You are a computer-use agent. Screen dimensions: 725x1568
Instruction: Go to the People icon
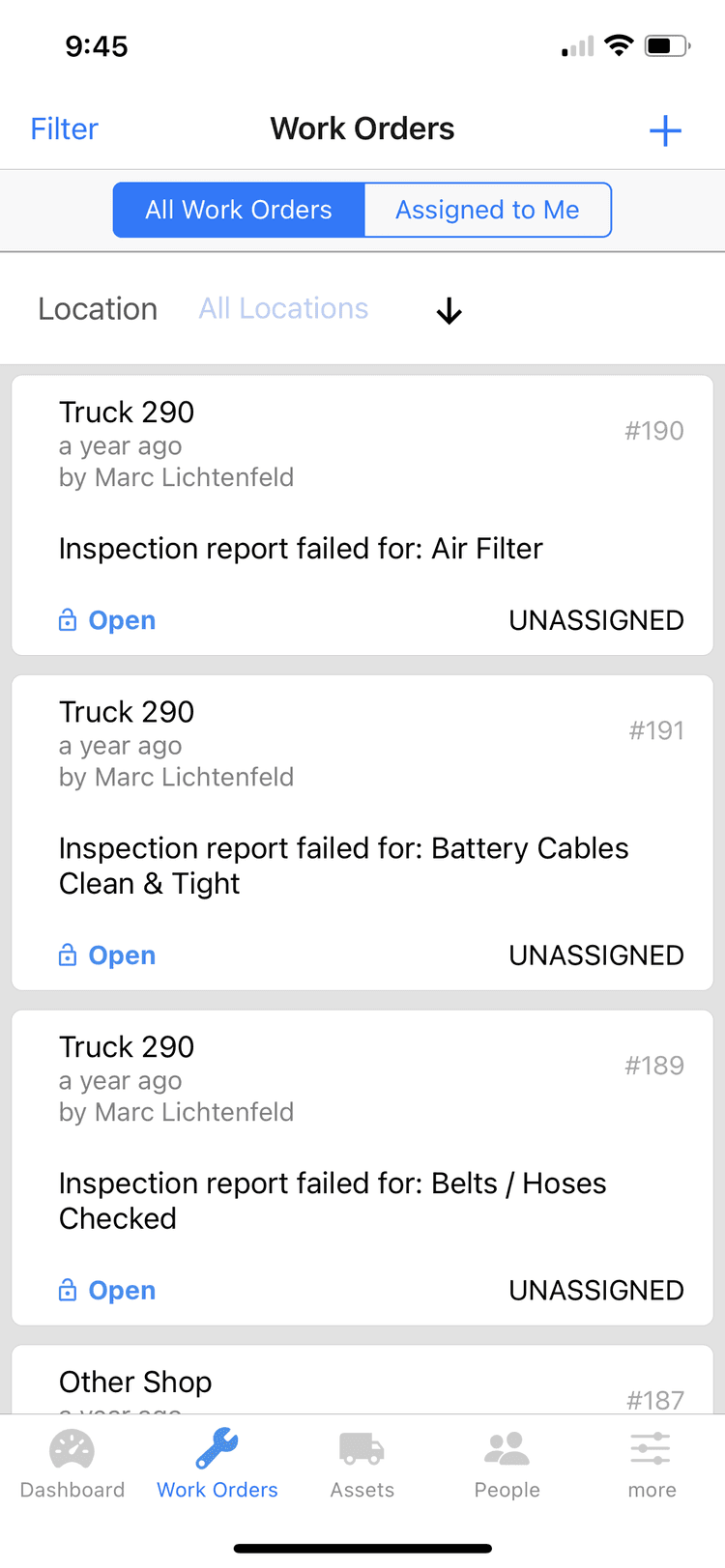point(507,1449)
